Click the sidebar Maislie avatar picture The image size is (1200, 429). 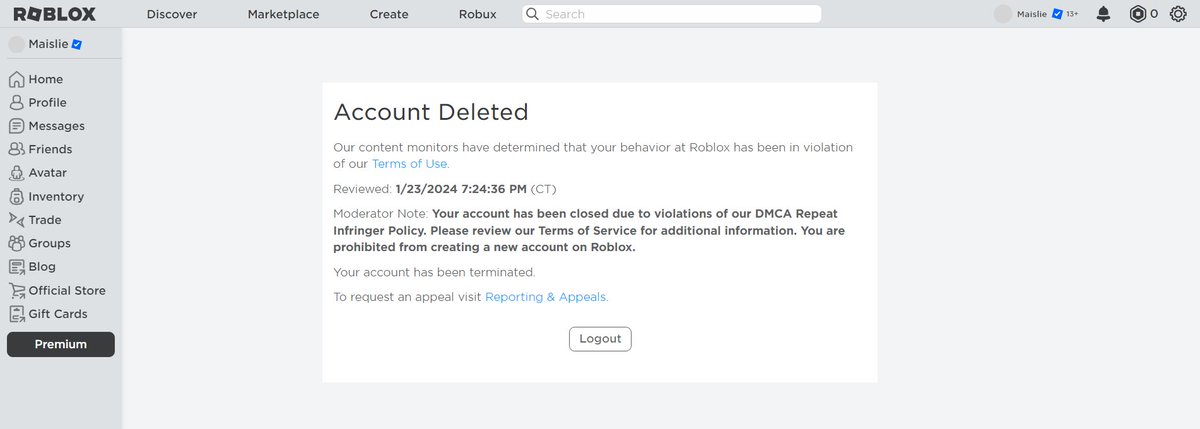pyautogui.click(x=16, y=45)
